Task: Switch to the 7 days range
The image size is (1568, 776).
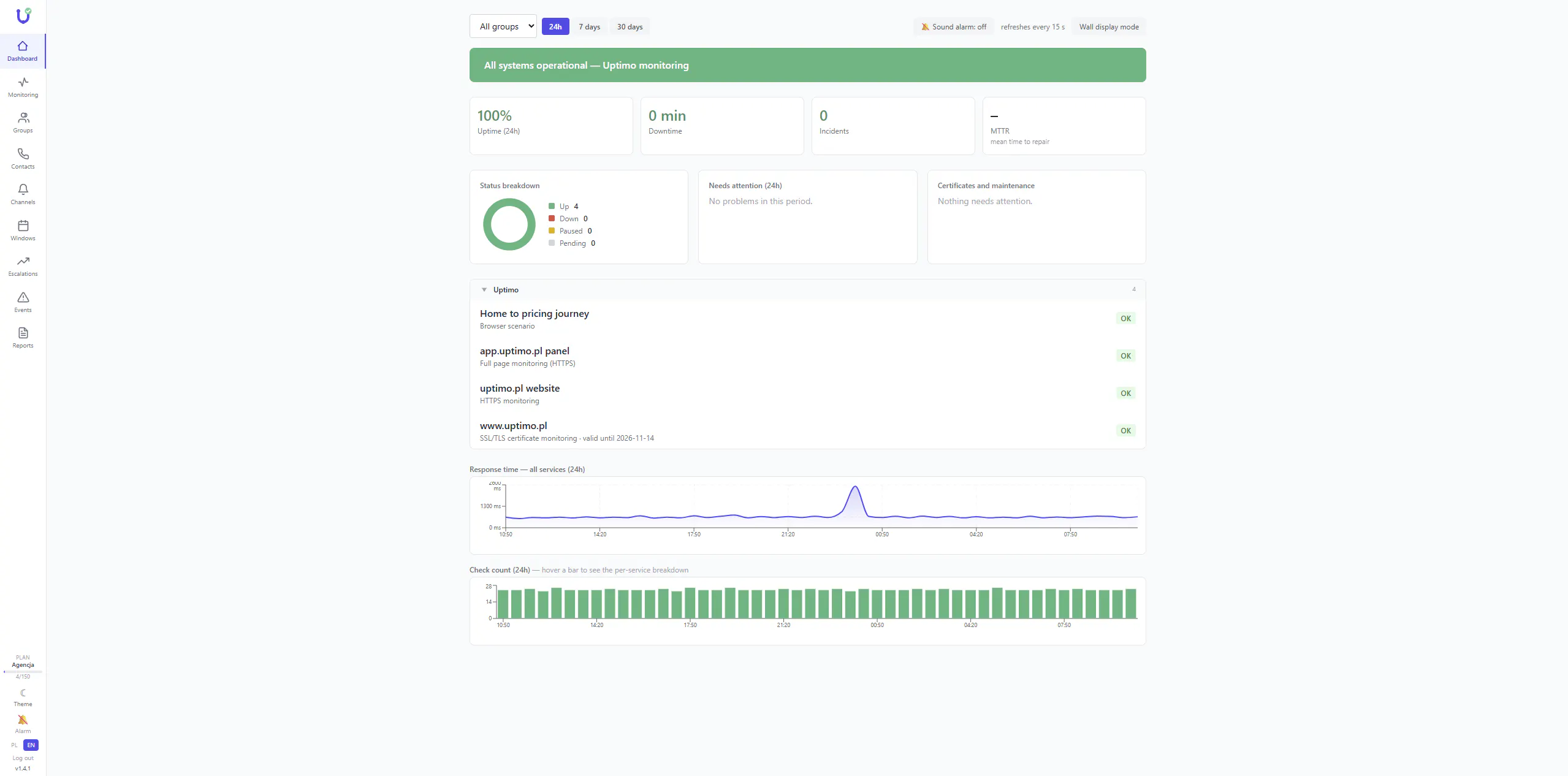Action: point(590,27)
